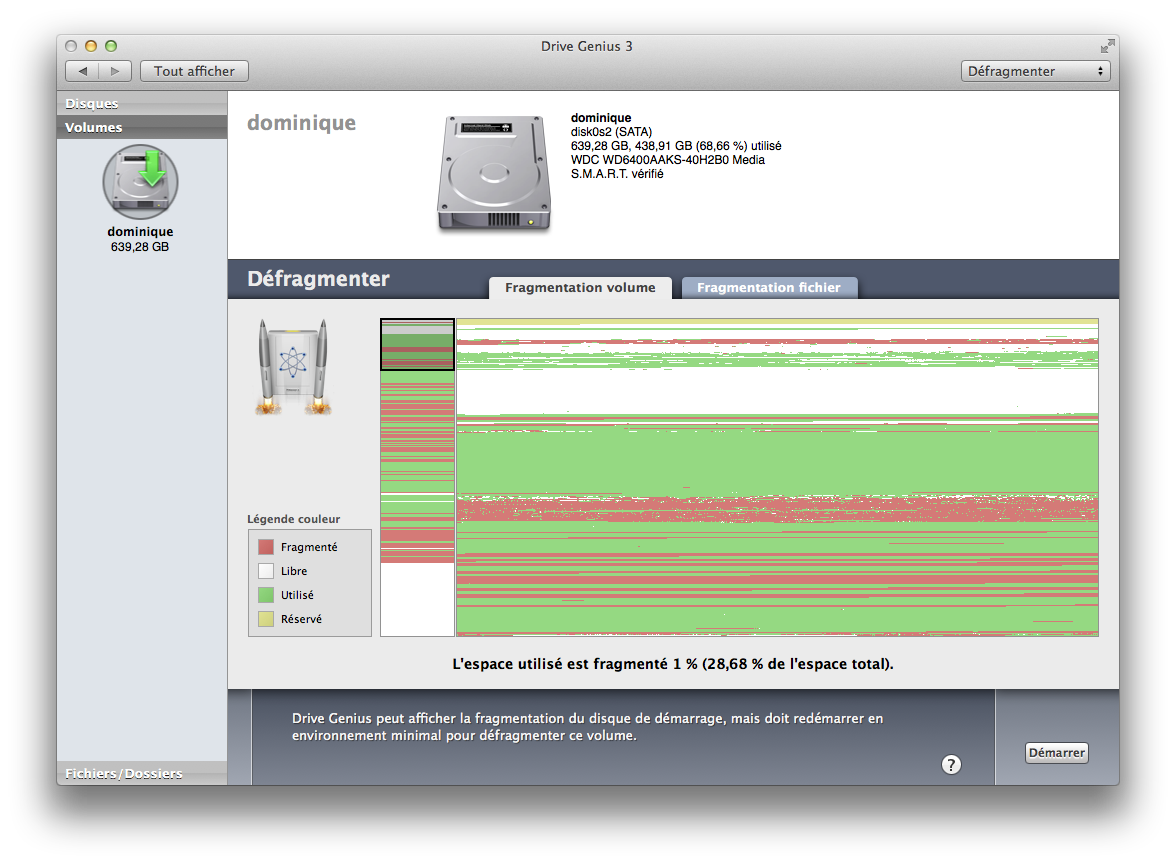Click the volume overview fragmentation strip

pyautogui.click(x=417, y=477)
